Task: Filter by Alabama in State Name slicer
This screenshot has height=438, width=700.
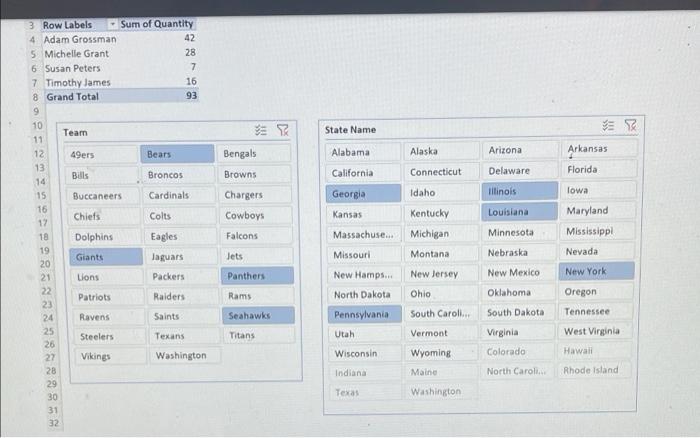Action: (362, 152)
